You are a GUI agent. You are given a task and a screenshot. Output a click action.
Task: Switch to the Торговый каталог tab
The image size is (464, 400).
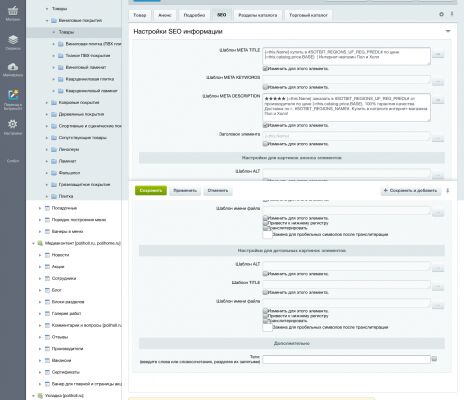tap(308, 15)
